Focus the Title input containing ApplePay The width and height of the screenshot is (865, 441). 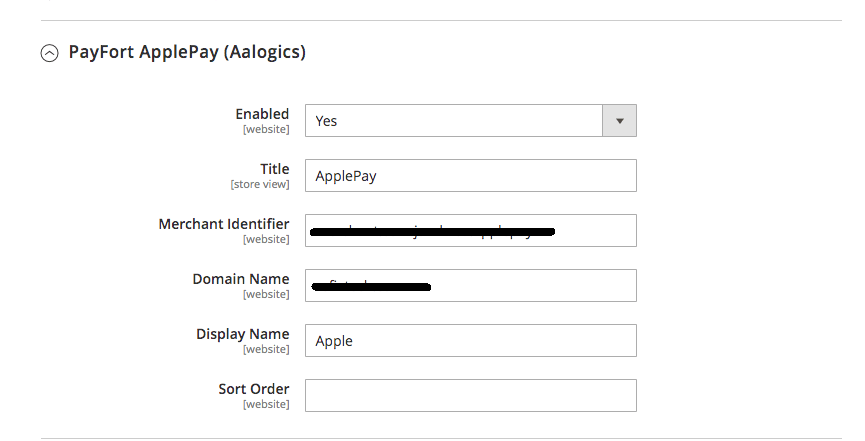(x=471, y=176)
